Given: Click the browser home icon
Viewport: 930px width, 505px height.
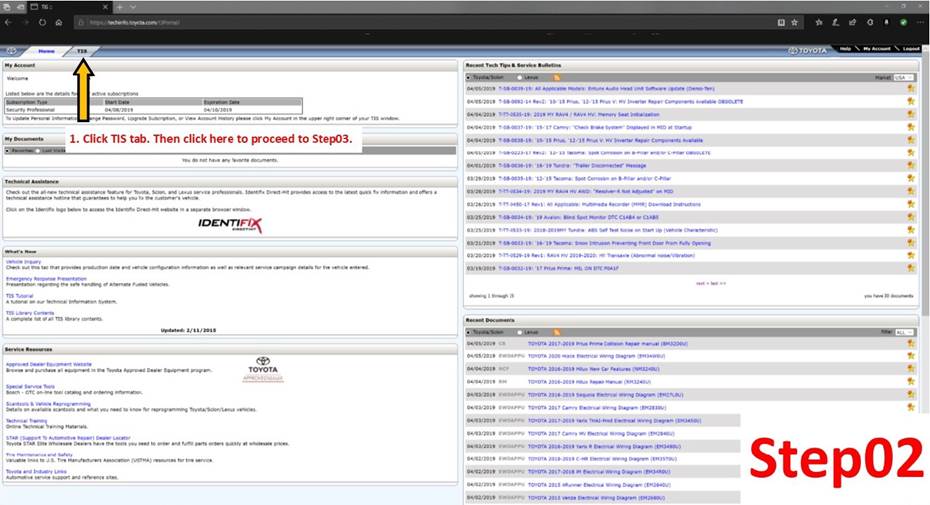Looking at the screenshot, I should [x=59, y=23].
